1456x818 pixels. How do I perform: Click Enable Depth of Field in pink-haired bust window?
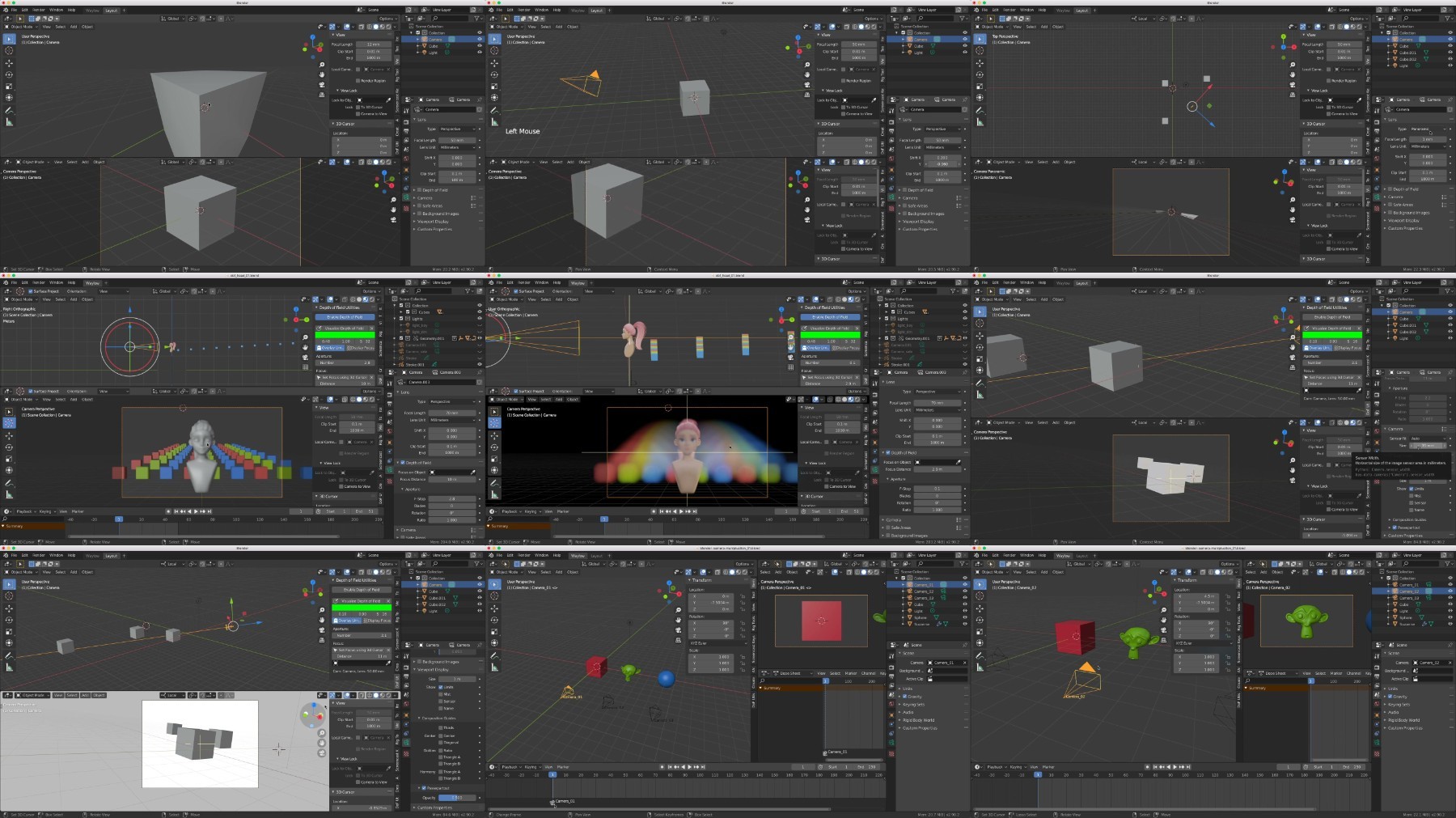[x=830, y=317]
